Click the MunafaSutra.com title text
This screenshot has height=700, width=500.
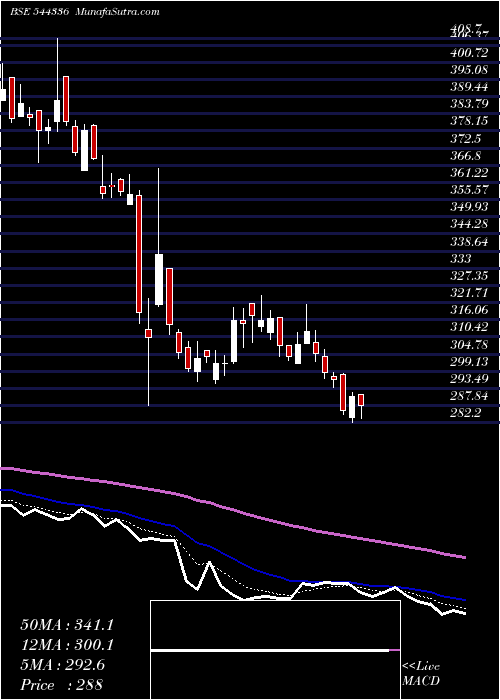click(x=118, y=12)
